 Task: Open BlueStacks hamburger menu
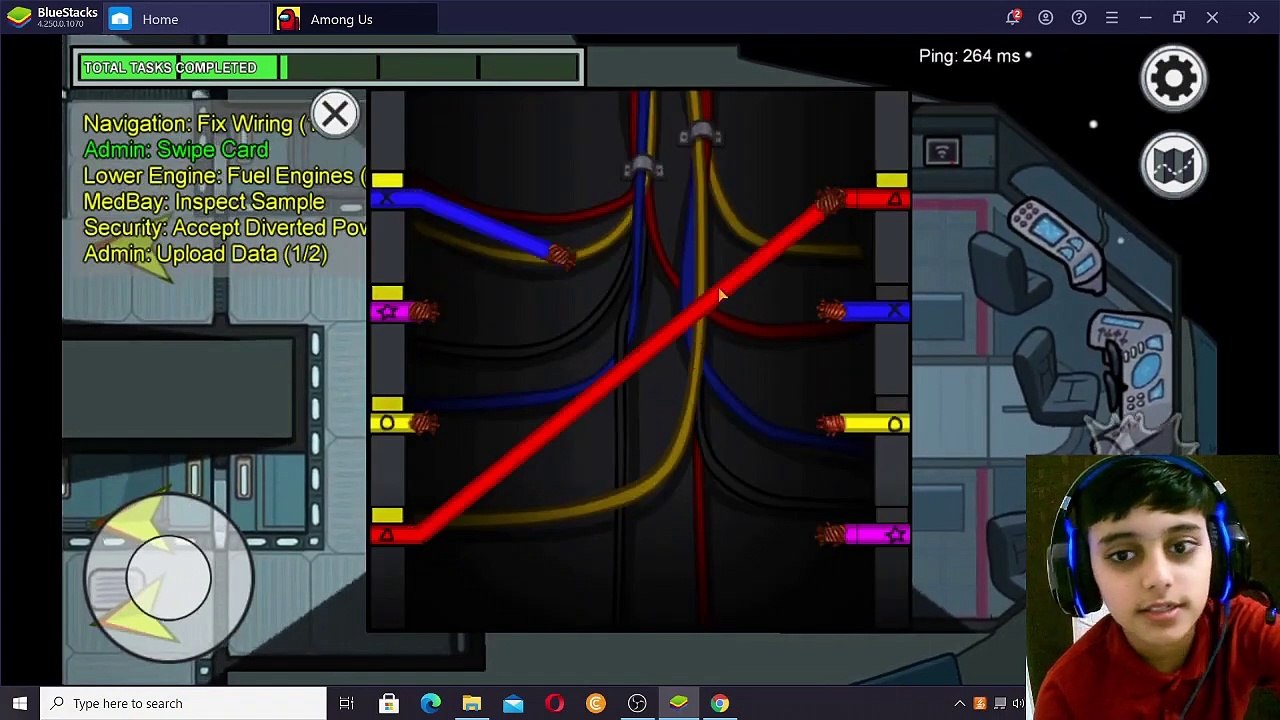[x=1112, y=18]
